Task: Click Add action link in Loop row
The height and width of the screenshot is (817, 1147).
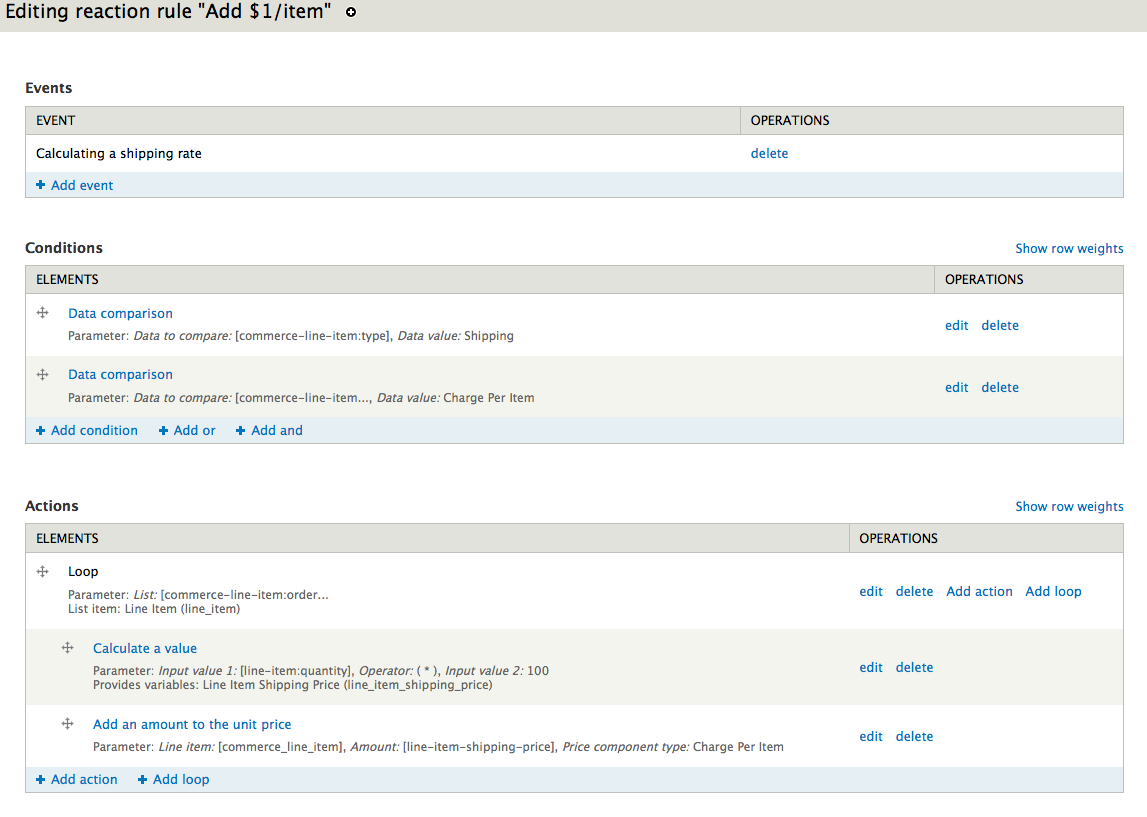Action: click(x=979, y=591)
